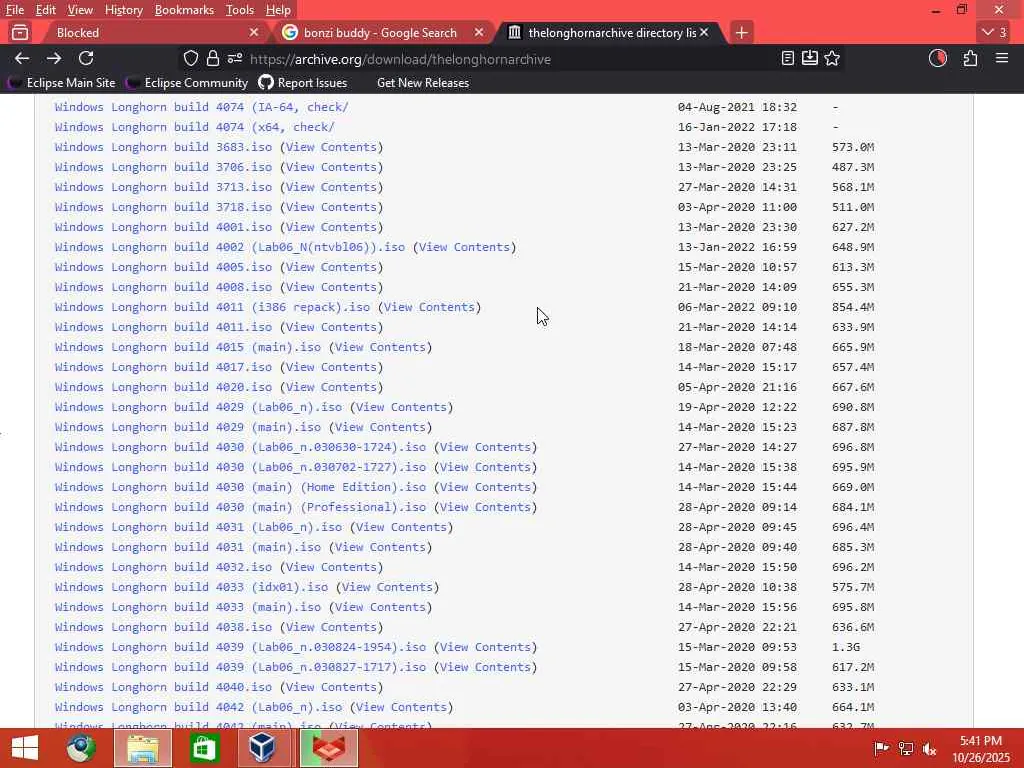Open the Tools menu

tap(240, 10)
